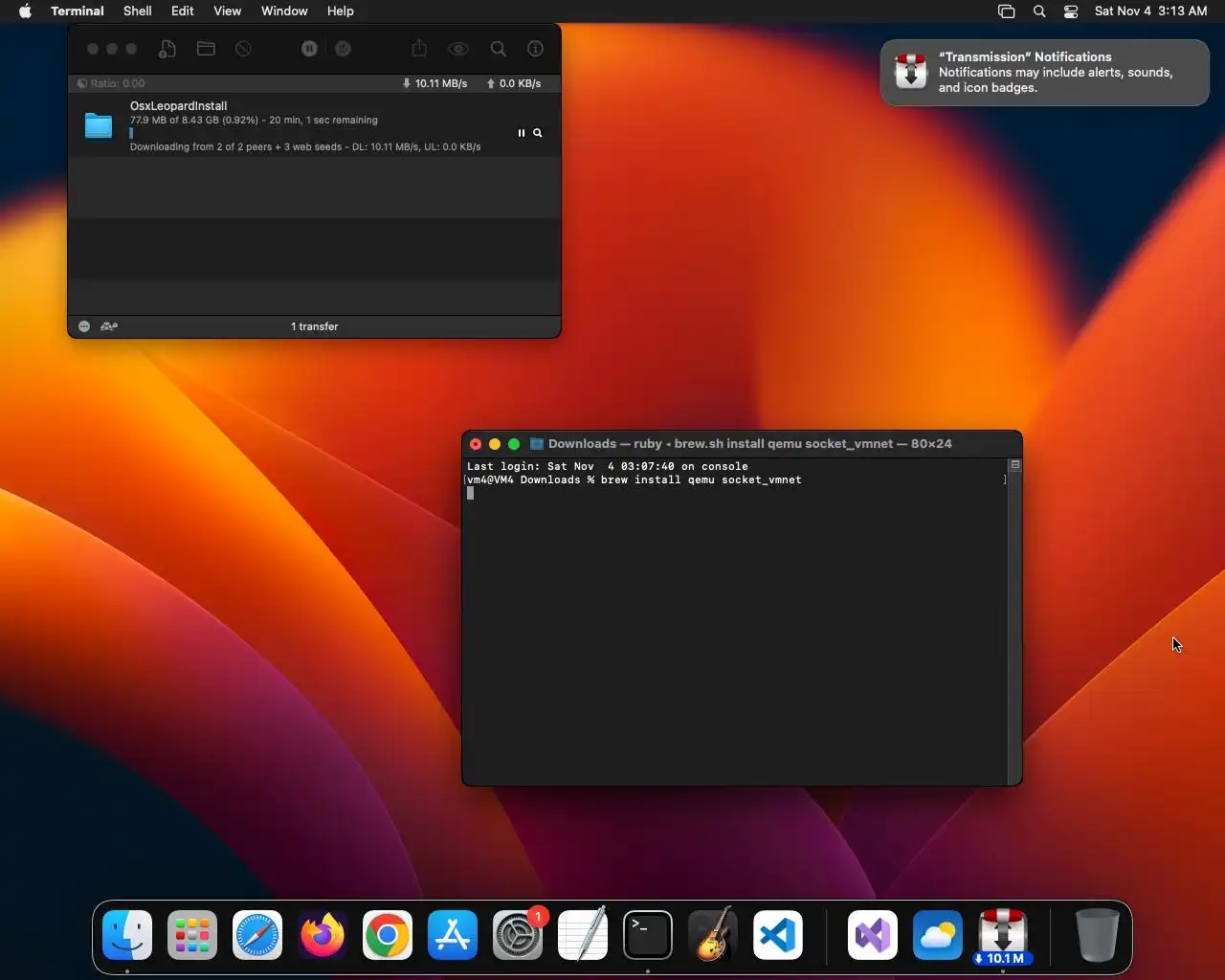1225x980 pixels.
Task: Toggle turtle speed limit mode
Action: 109,326
